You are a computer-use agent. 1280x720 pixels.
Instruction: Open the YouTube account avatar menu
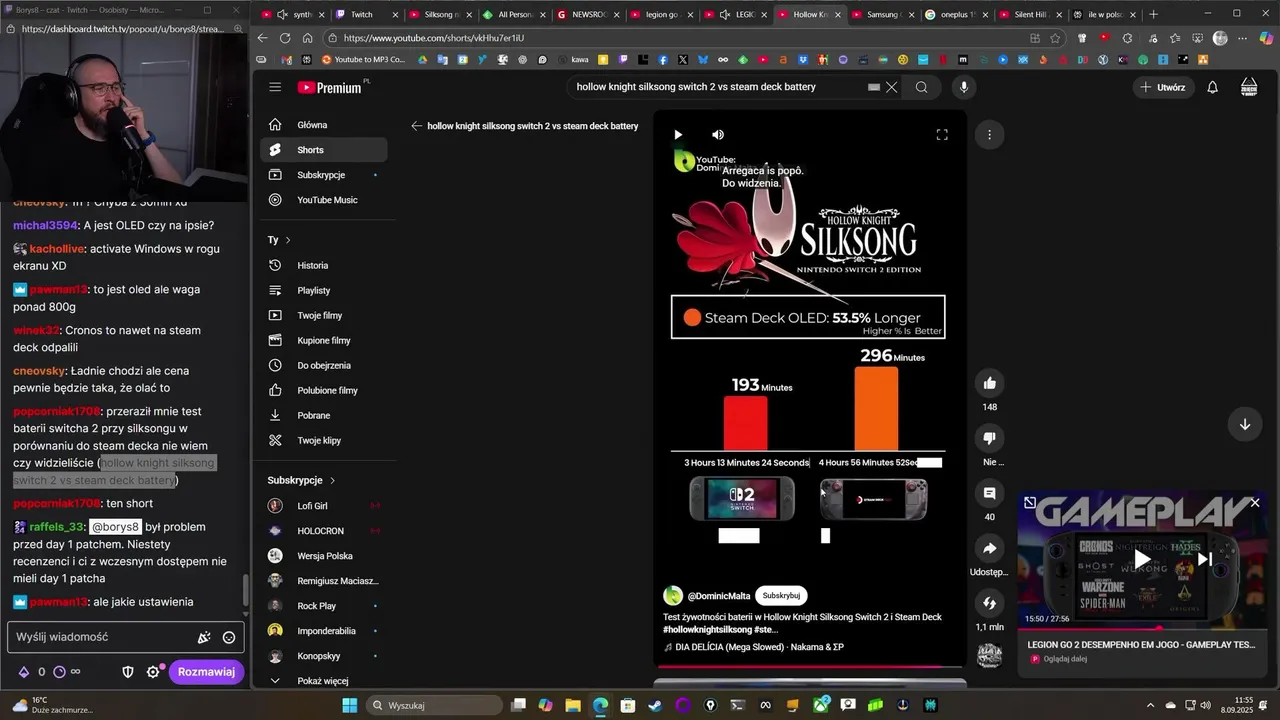pos(1249,87)
